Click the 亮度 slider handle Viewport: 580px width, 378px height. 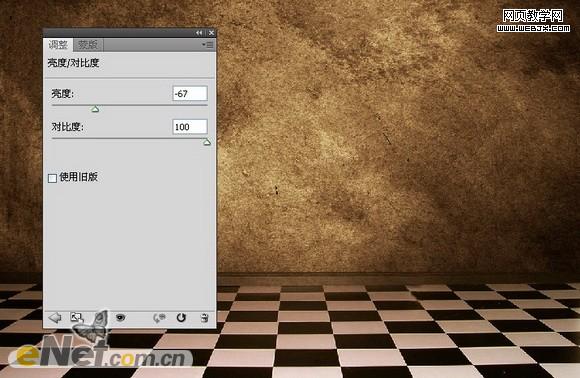95,109
